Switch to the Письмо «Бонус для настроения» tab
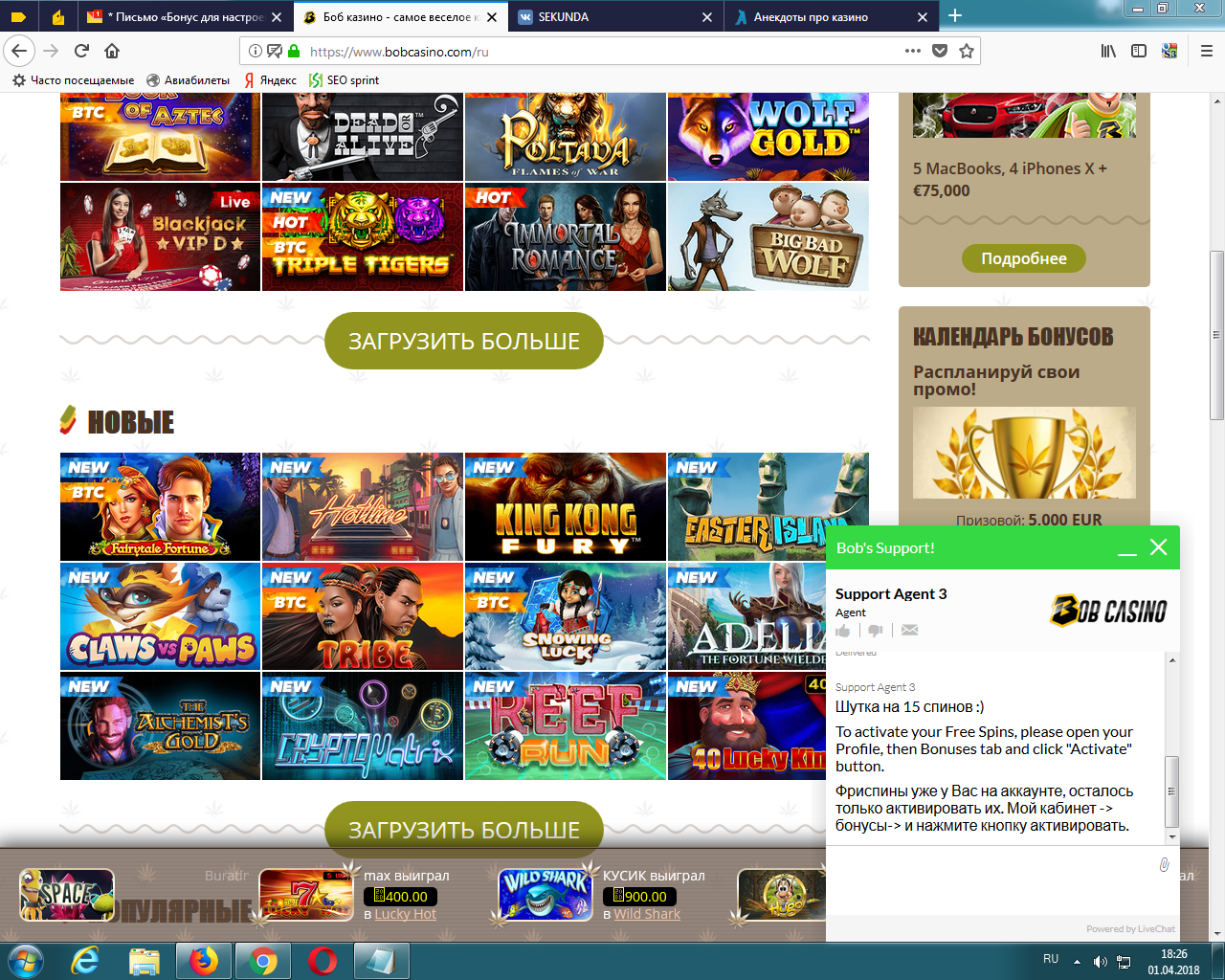The height and width of the screenshot is (980, 1225). [x=184, y=16]
